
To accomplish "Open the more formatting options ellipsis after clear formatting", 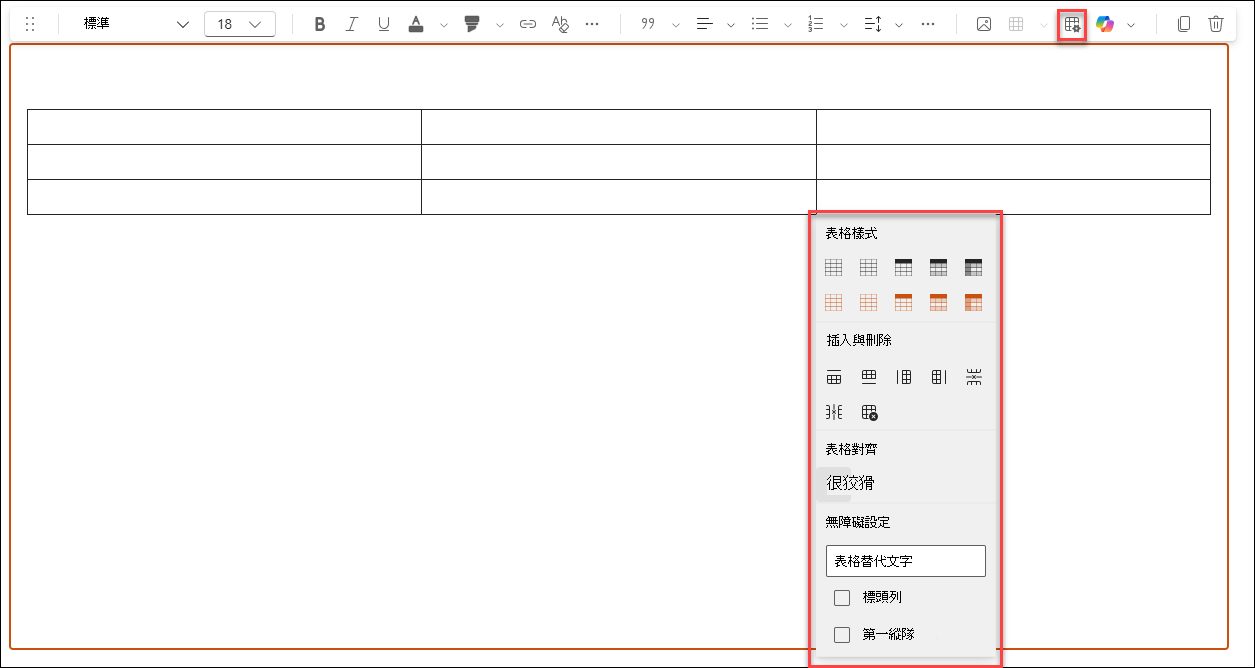I will (x=592, y=25).
